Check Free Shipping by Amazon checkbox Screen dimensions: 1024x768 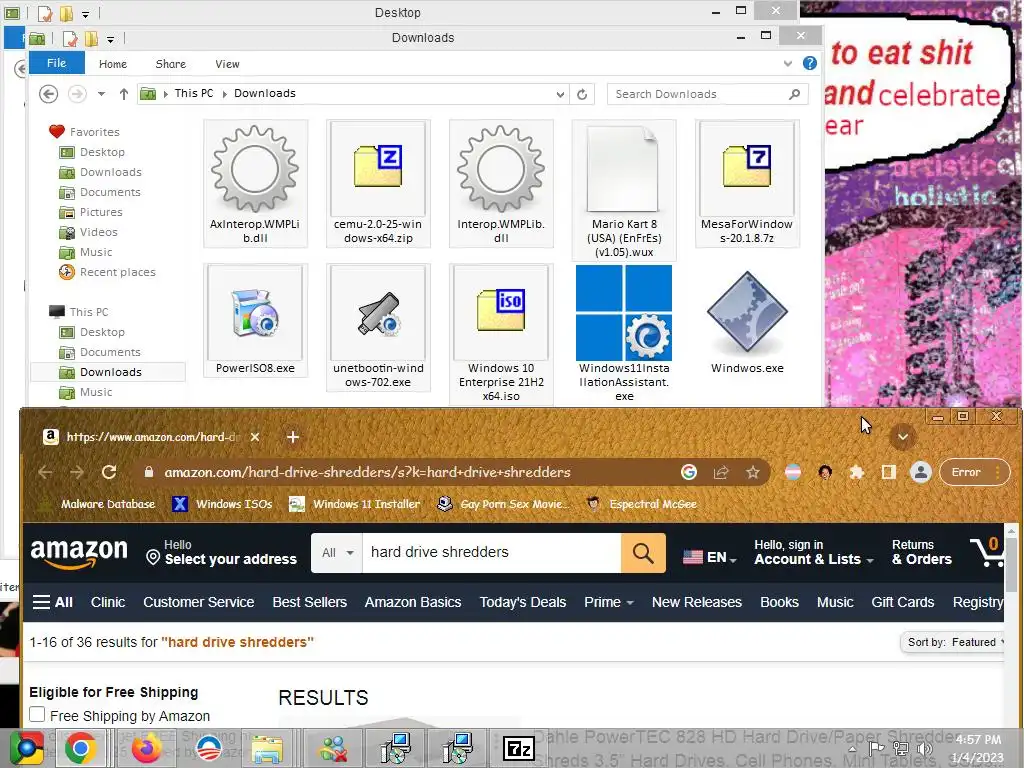(x=37, y=714)
